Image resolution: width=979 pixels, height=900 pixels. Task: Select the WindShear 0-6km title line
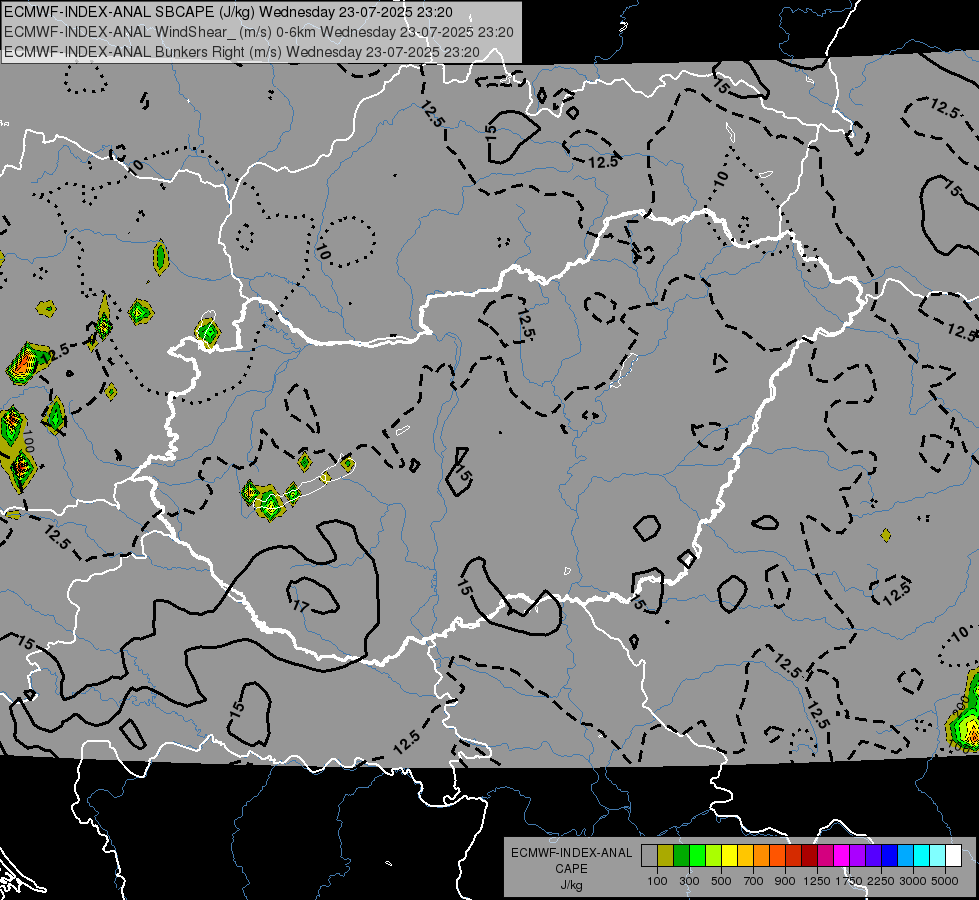click(x=258, y=32)
